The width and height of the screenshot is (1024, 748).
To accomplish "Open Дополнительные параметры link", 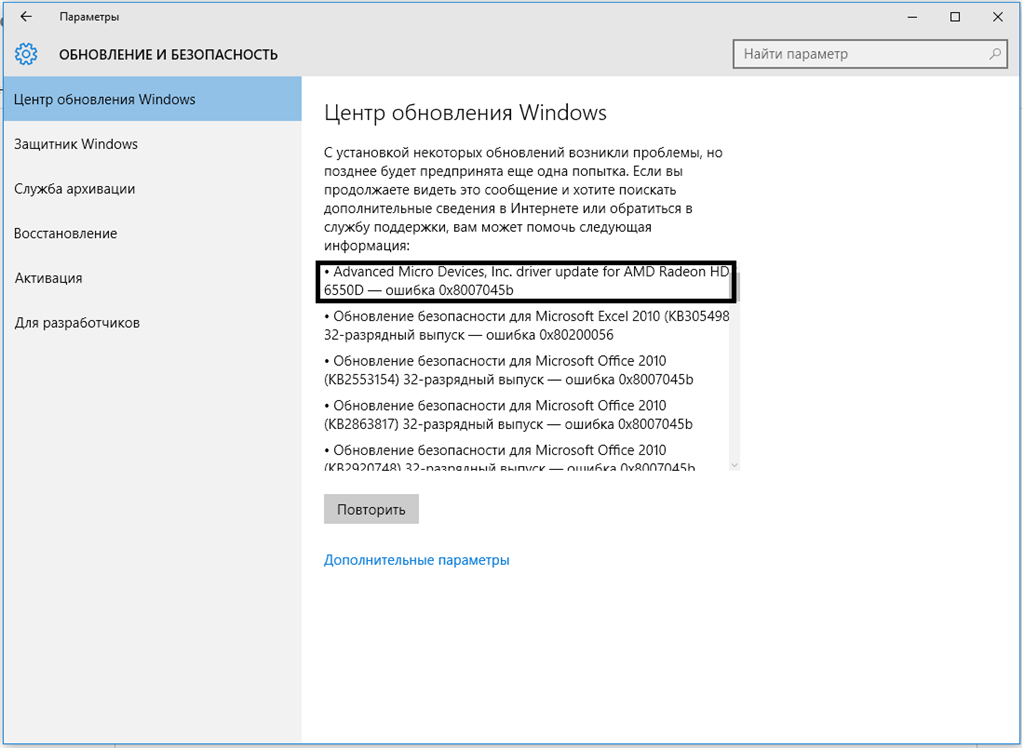I will [417, 560].
